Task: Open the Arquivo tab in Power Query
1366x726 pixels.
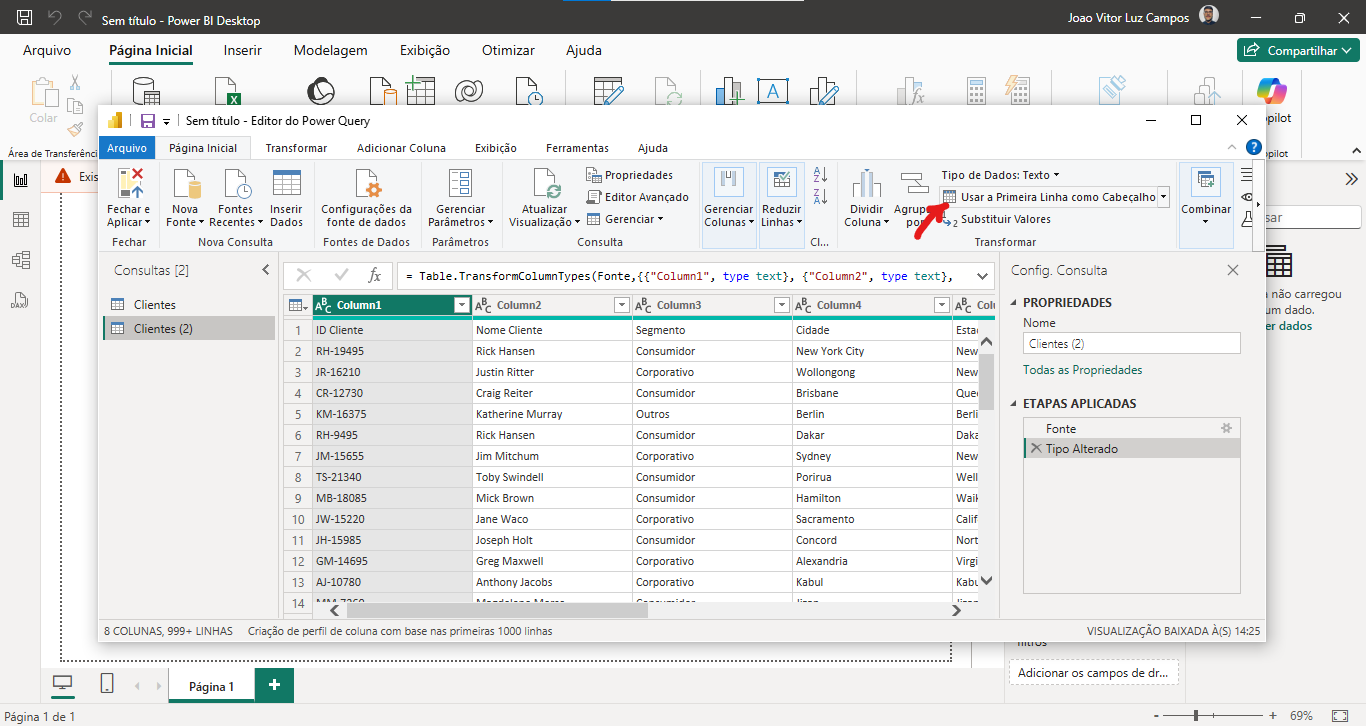Action: (127, 148)
